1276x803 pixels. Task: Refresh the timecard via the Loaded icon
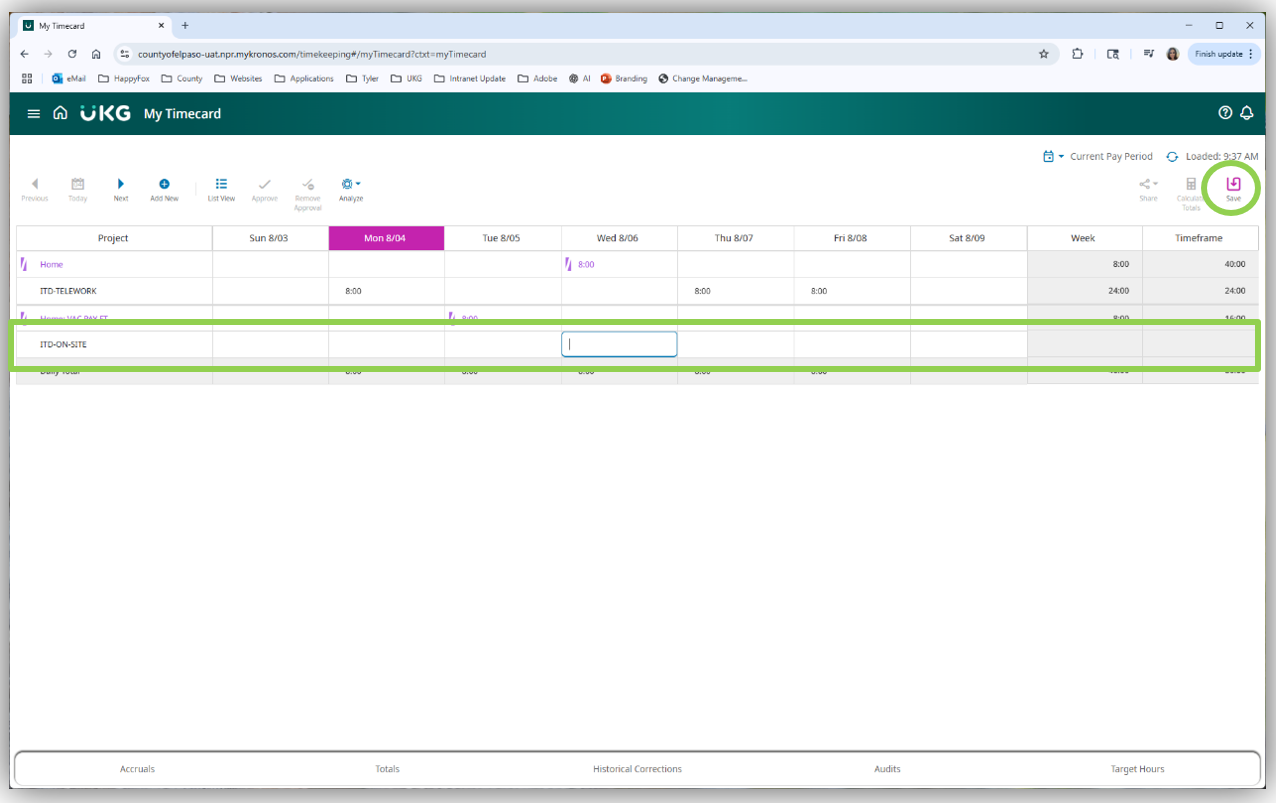click(1172, 157)
